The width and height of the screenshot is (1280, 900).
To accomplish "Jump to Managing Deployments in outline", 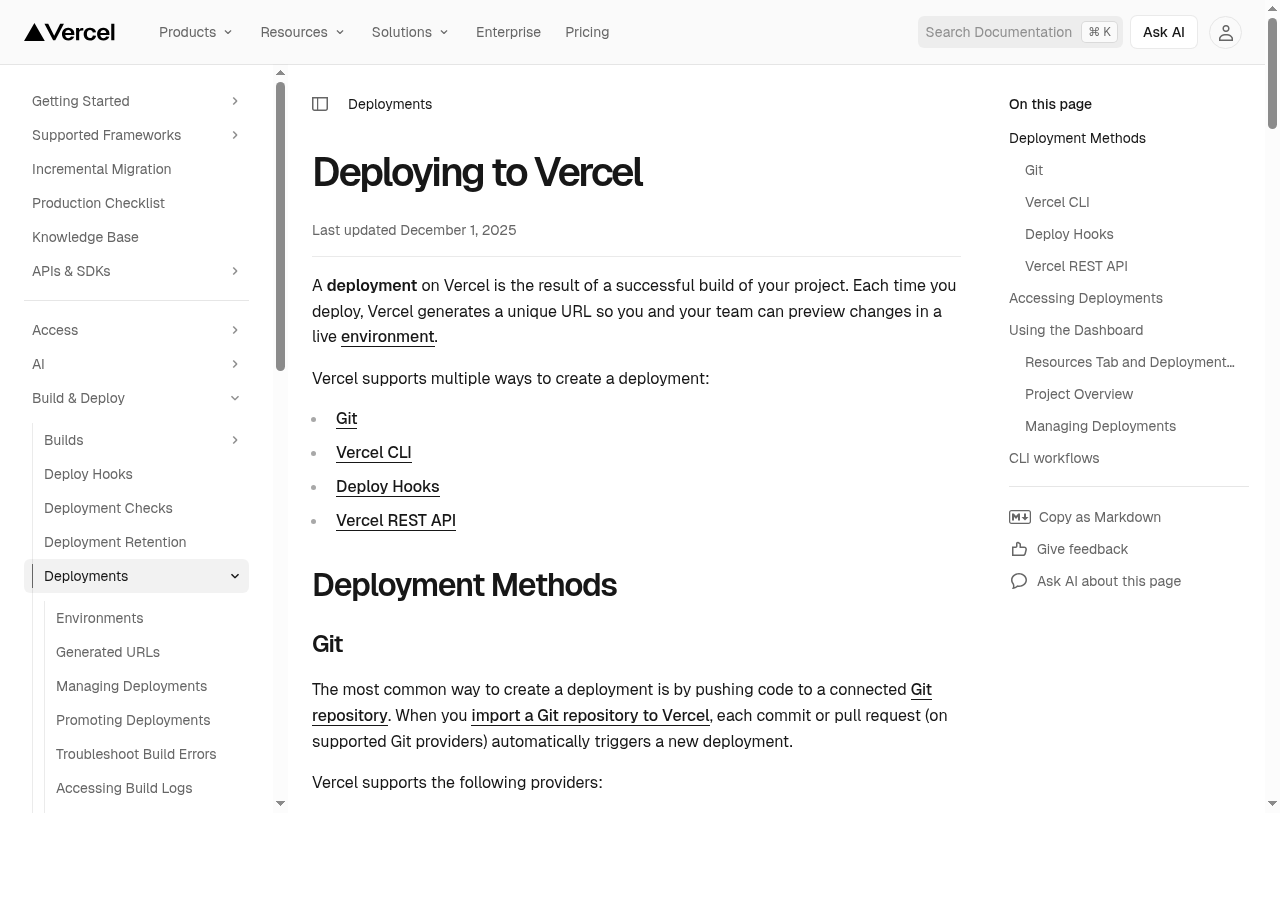I will click(x=1100, y=426).
